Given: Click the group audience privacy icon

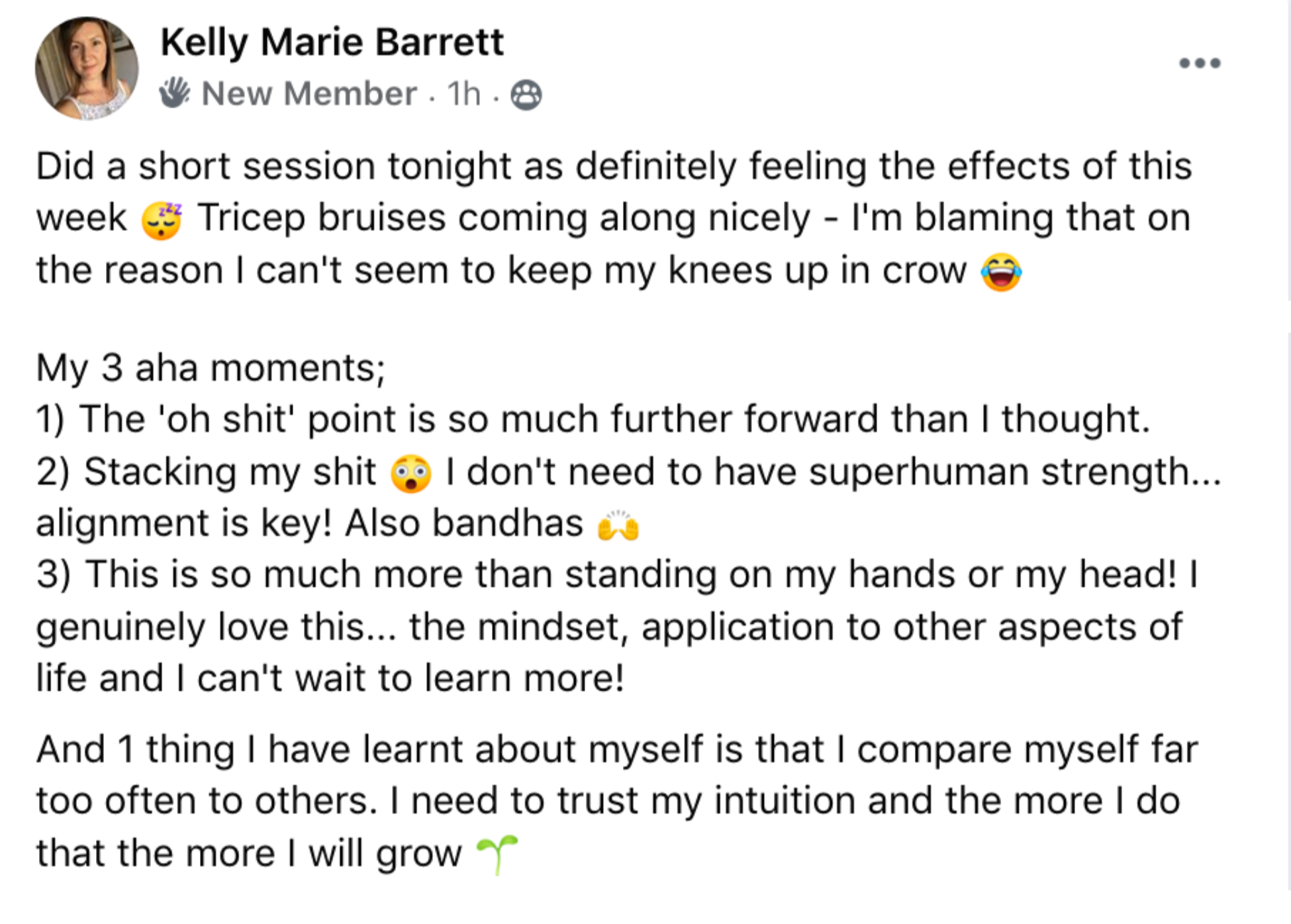Looking at the screenshot, I should tap(526, 95).
